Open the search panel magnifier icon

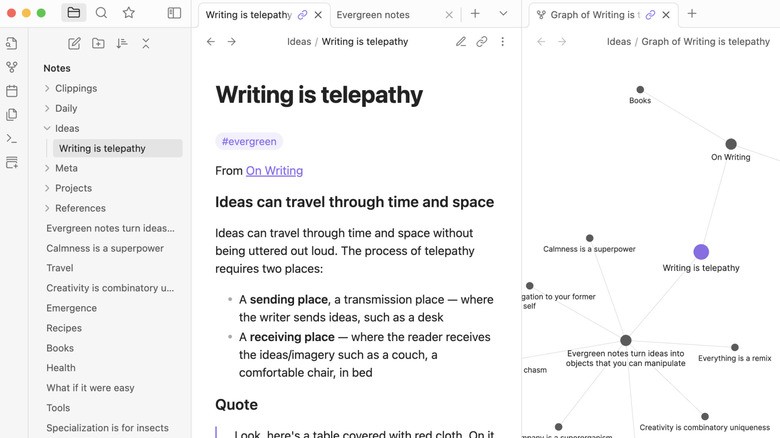click(x=101, y=13)
